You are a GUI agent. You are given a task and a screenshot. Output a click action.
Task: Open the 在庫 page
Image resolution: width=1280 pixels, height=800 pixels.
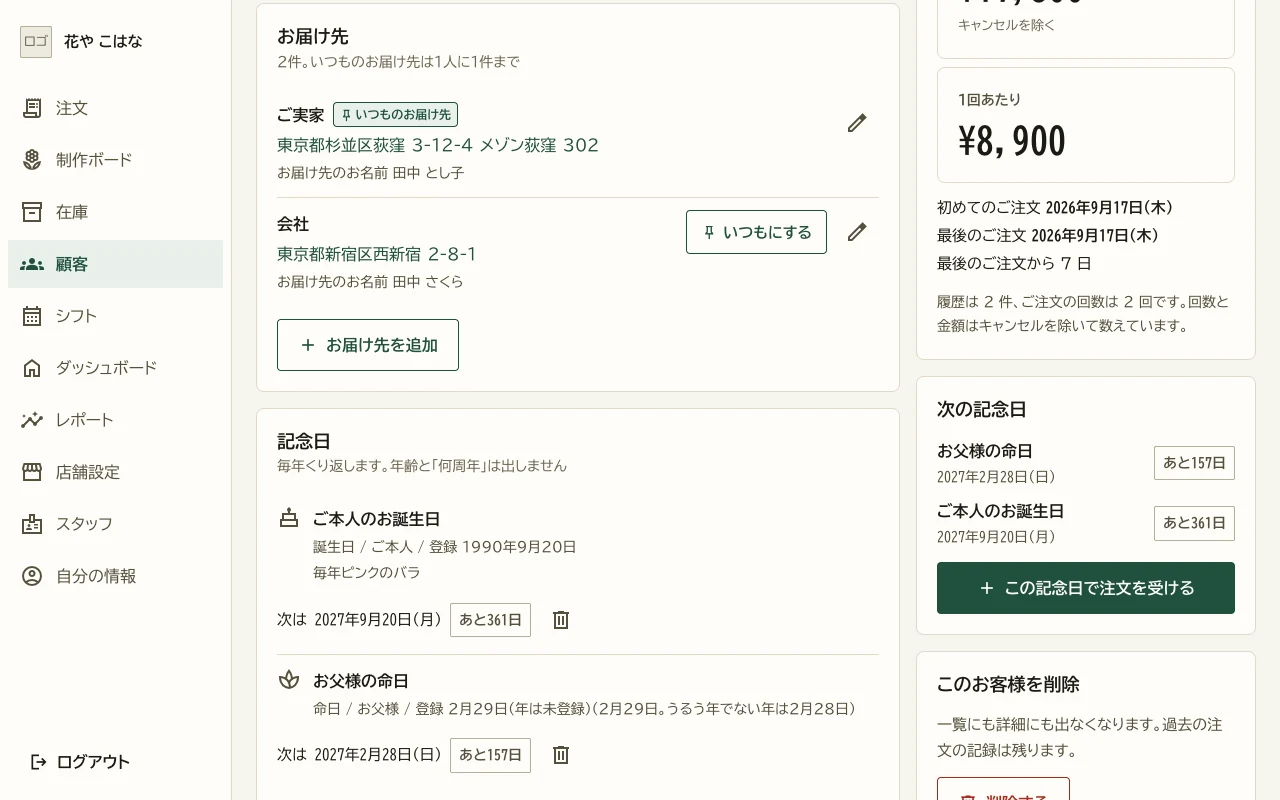(116, 212)
